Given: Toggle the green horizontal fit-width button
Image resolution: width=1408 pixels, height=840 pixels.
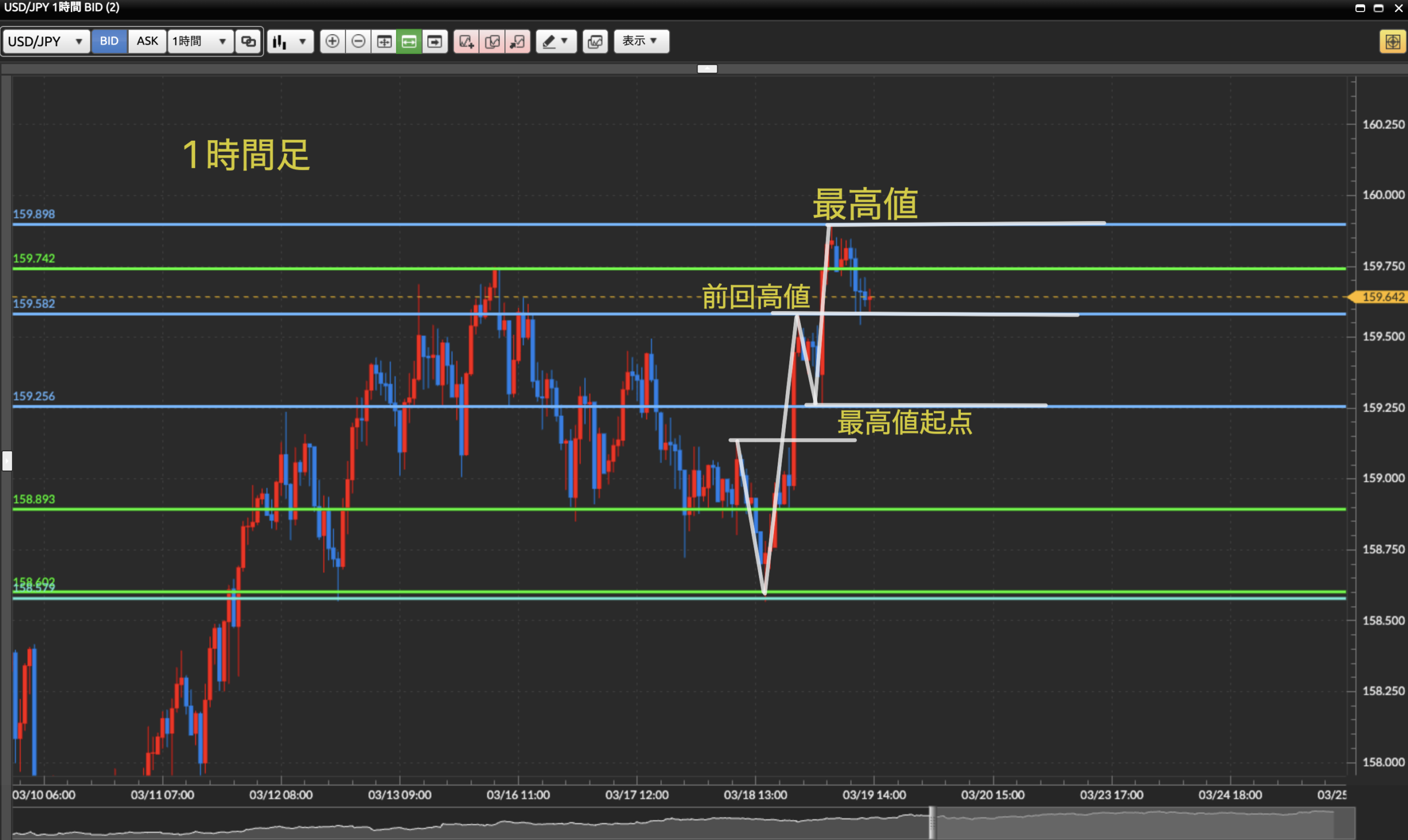Looking at the screenshot, I should [409, 41].
